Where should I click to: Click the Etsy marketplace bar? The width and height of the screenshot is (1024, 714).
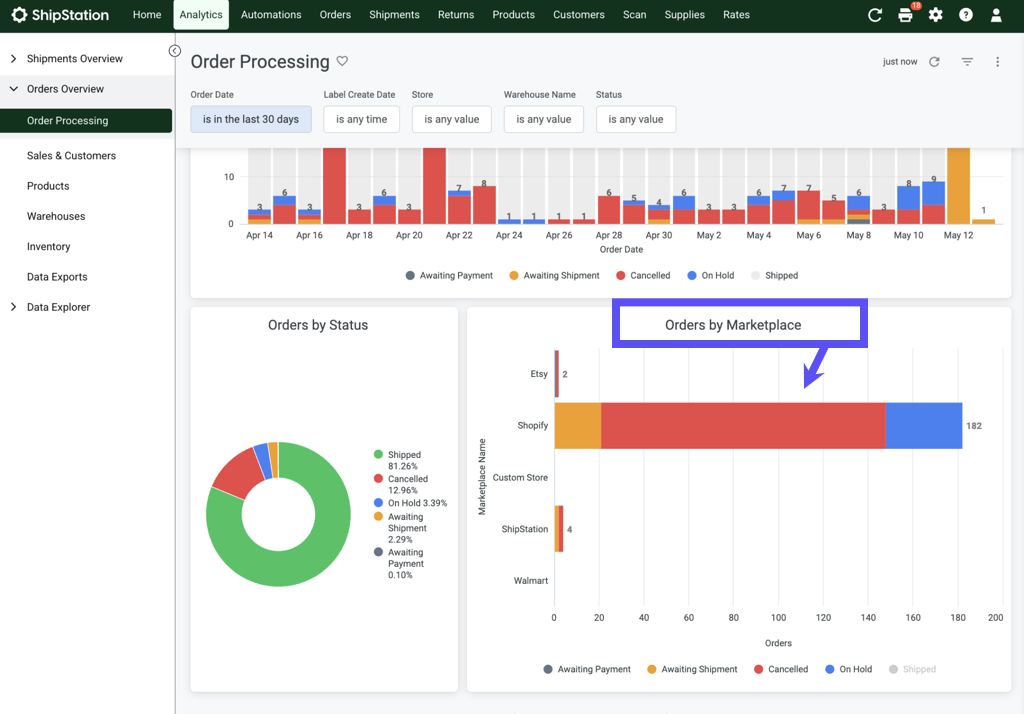coord(556,374)
